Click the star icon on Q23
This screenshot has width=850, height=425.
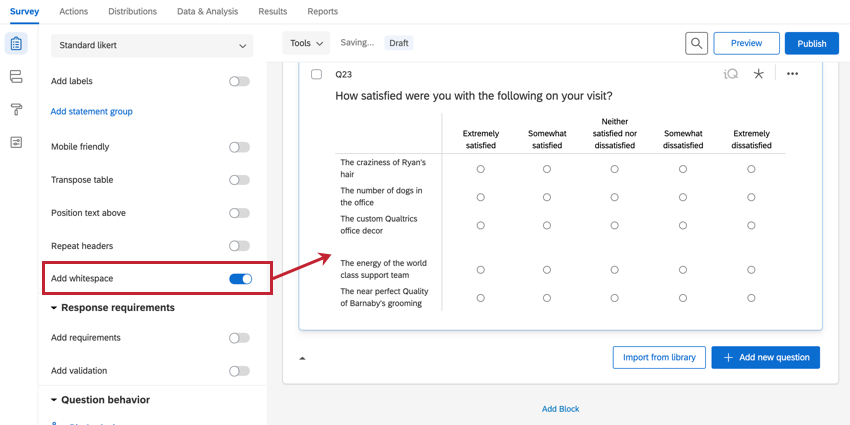tap(758, 74)
